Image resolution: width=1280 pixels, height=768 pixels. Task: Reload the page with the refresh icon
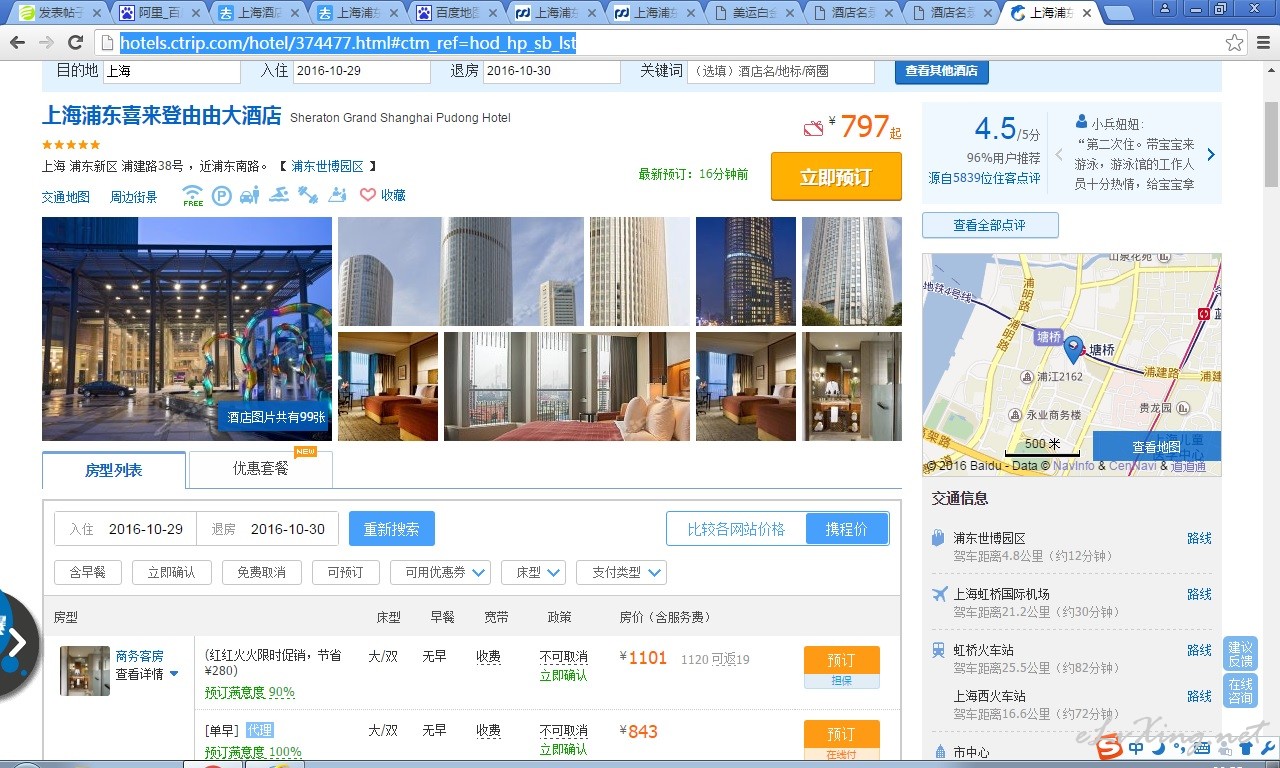click(75, 43)
